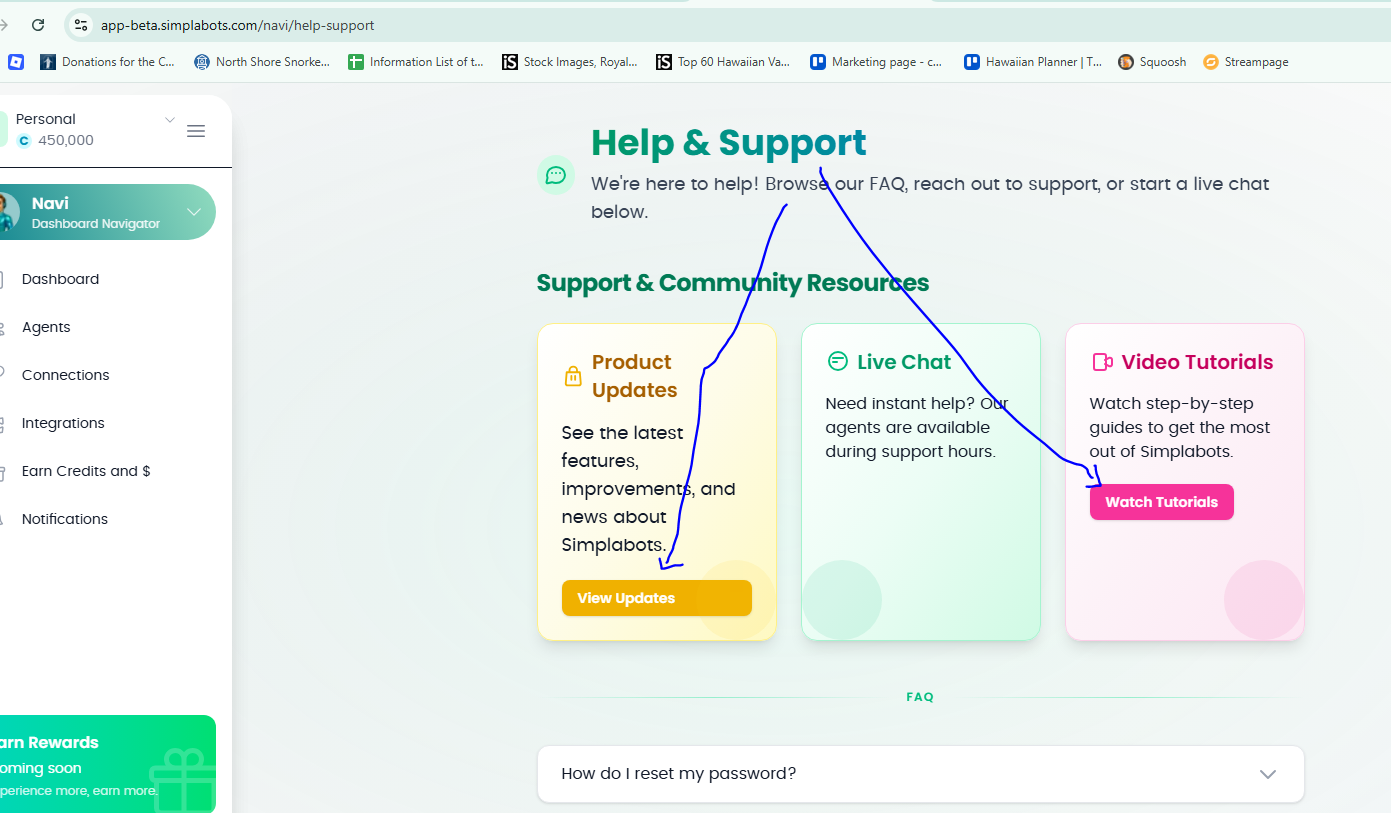1391x813 pixels.
Task: Open the Top 60 Hawaiian Va... bookmark
Action: pyautogui.click(x=723, y=62)
